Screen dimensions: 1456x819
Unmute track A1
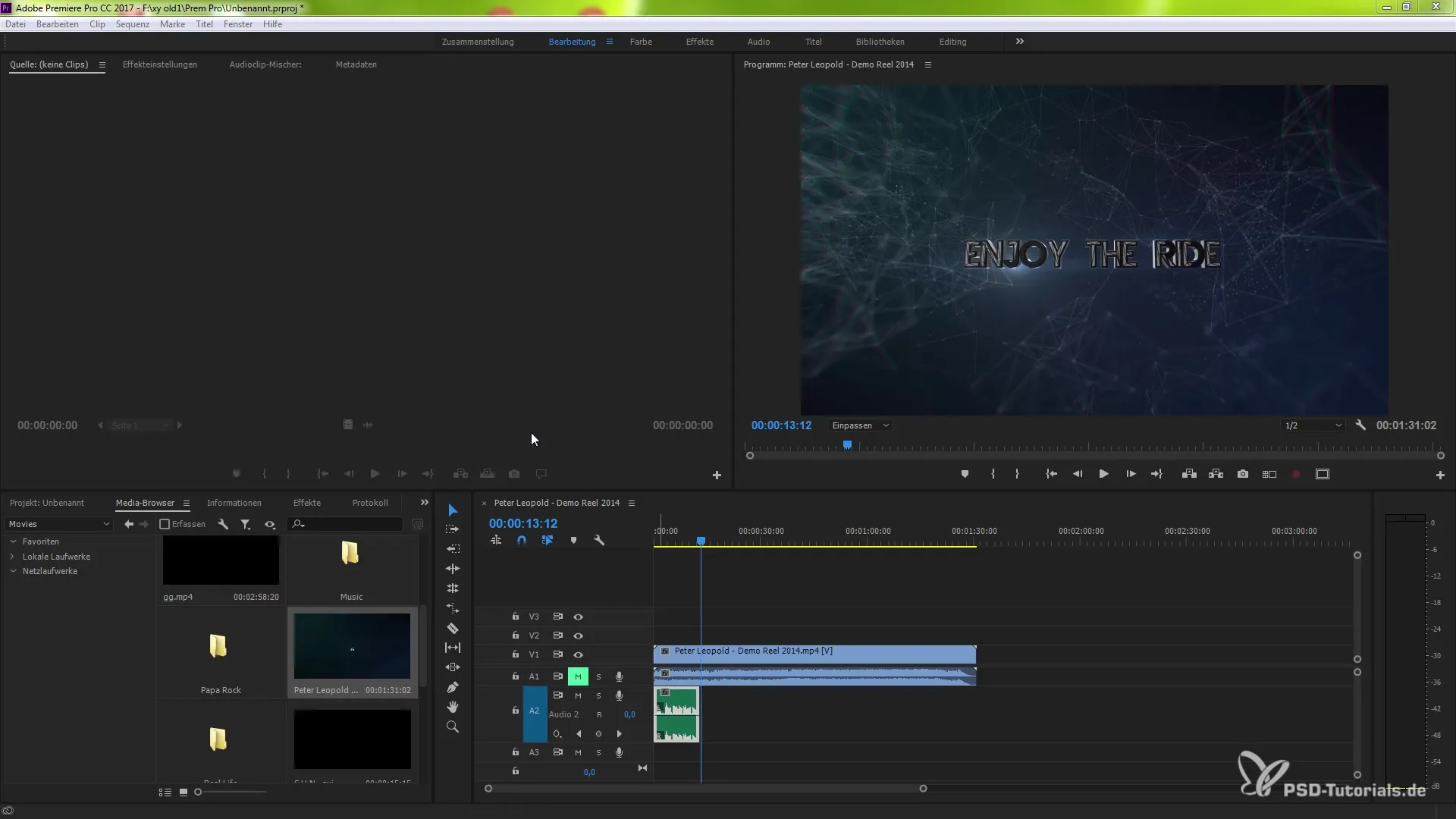(578, 676)
